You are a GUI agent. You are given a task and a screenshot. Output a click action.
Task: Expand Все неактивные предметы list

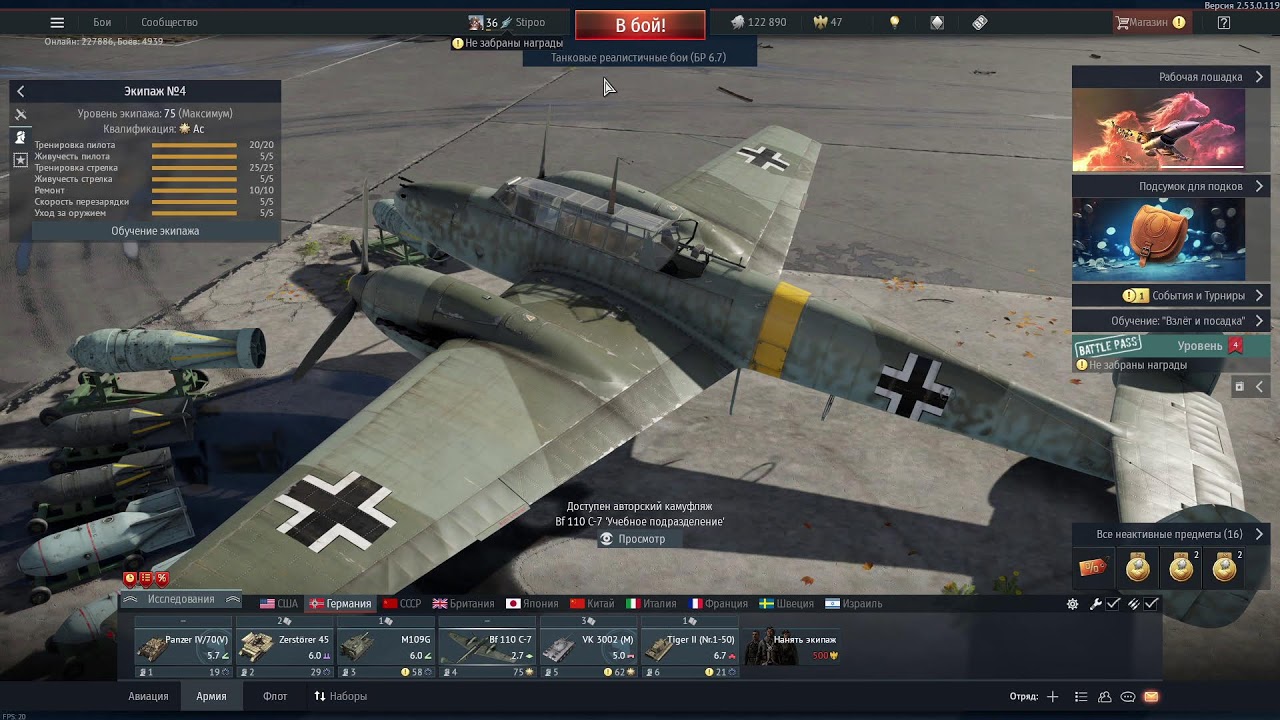coord(1171,534)
